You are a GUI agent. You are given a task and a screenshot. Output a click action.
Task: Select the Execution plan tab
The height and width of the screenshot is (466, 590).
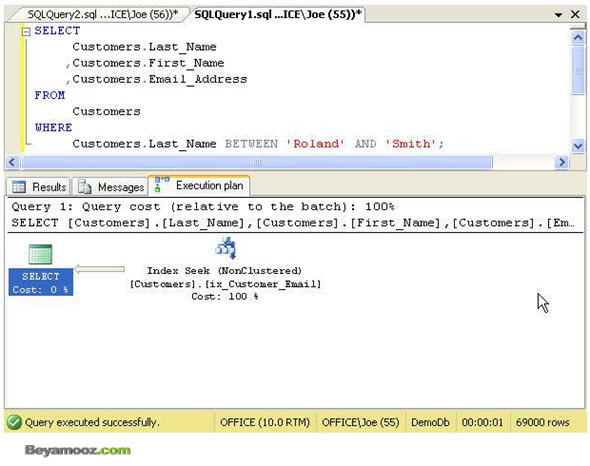(x=199, y=185)
